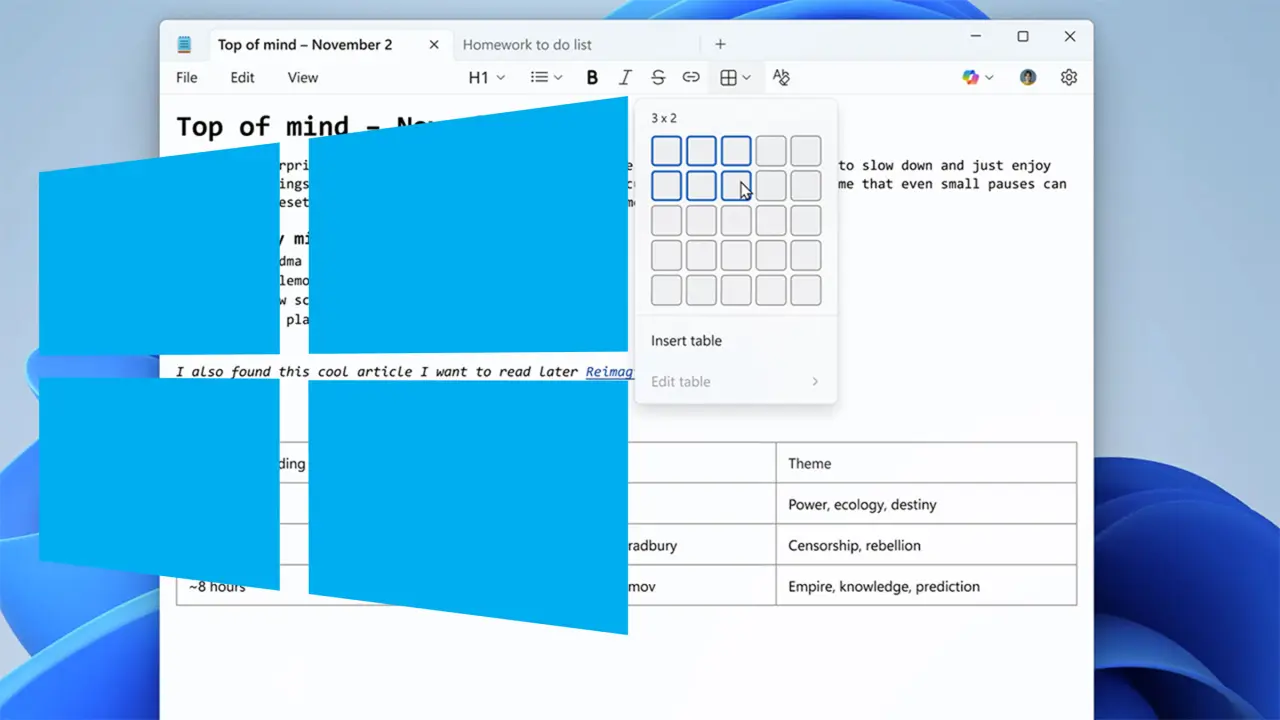Add a new tab with plus button
This screenshot has height=720, width=1280.
[x=720, y=44]
